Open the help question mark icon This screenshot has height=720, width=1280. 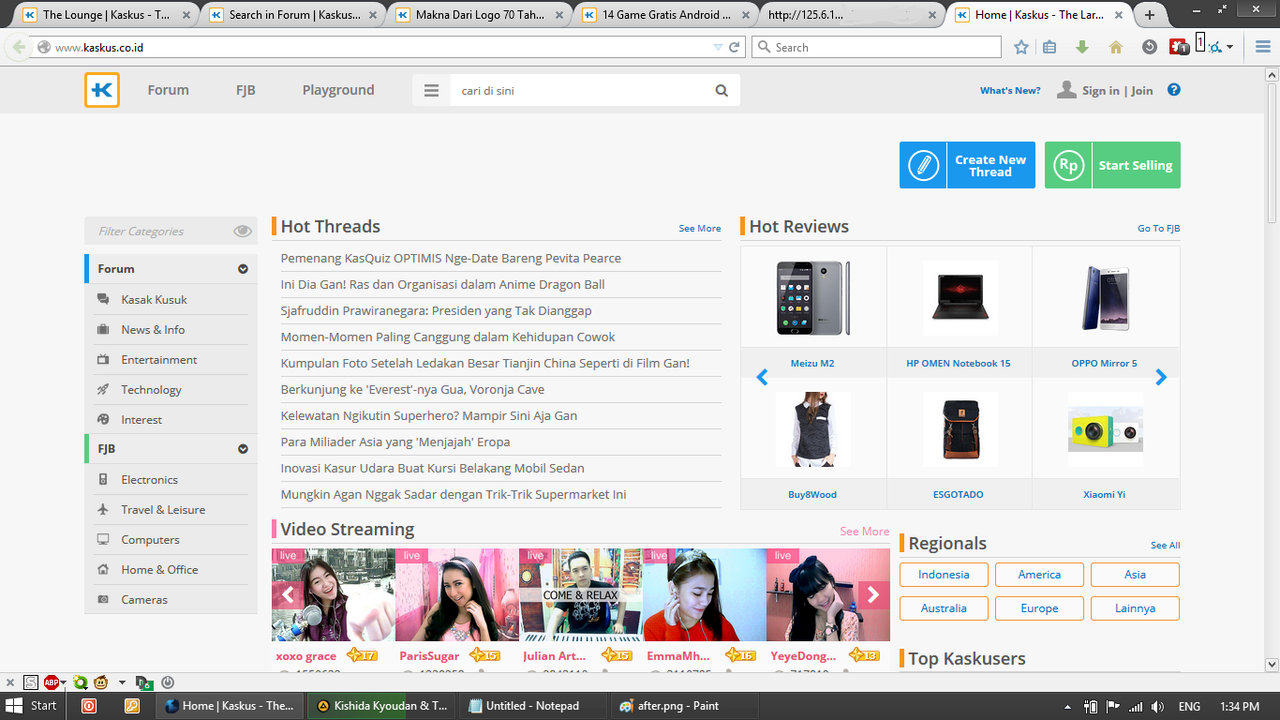pyautogui.click(x=1174, y=90)
